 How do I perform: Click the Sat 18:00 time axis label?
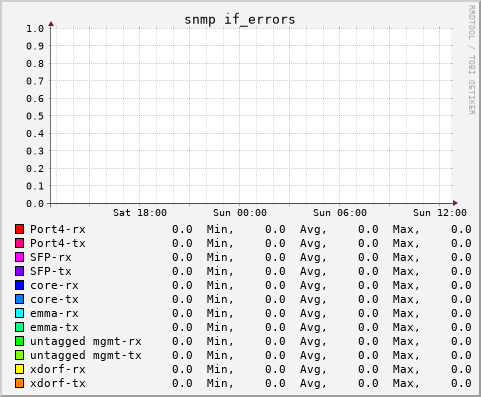[140, 213]
